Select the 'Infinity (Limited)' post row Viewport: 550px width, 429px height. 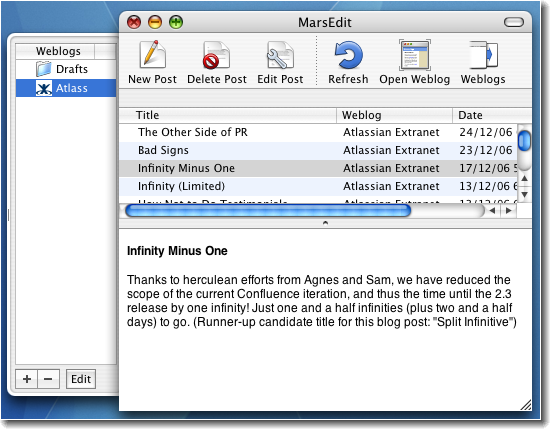(318, 186)
